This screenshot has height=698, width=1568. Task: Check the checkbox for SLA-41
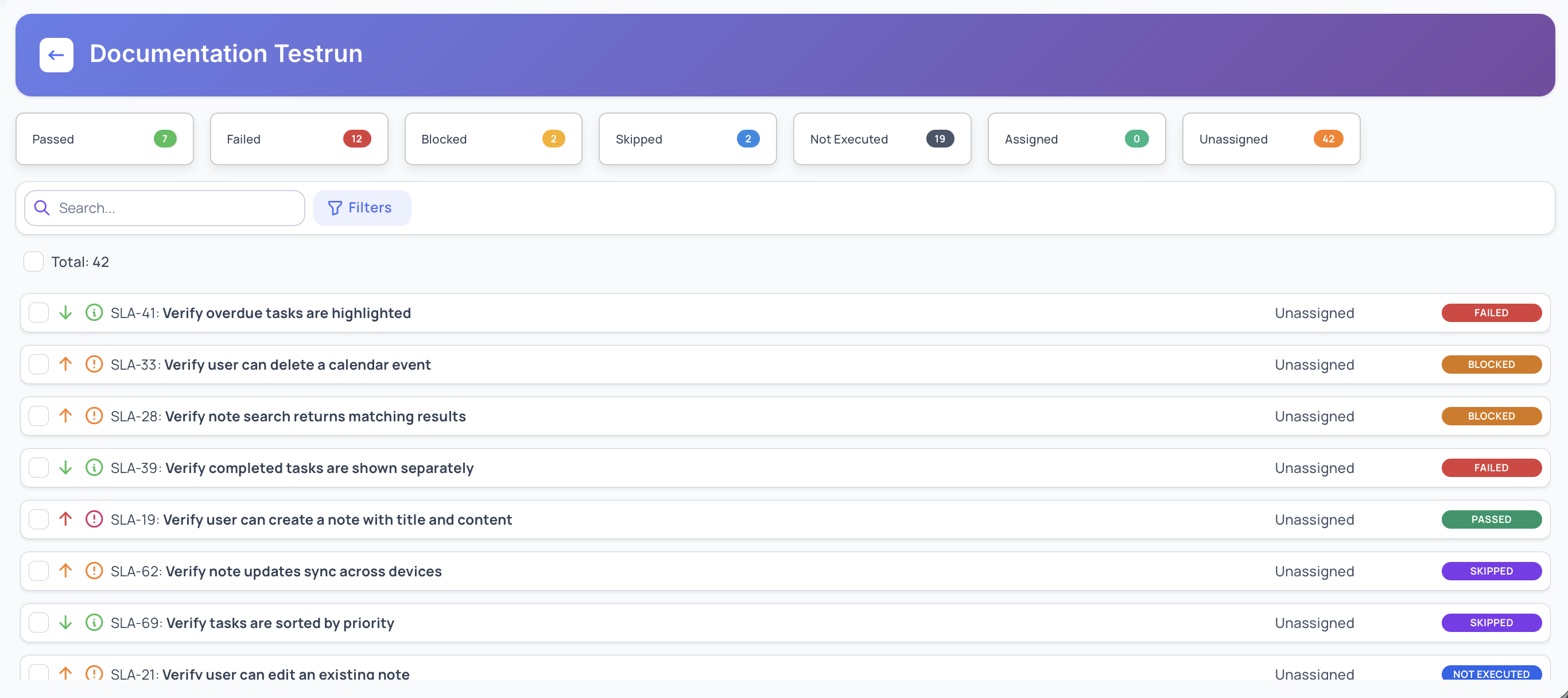coord(39,312)
